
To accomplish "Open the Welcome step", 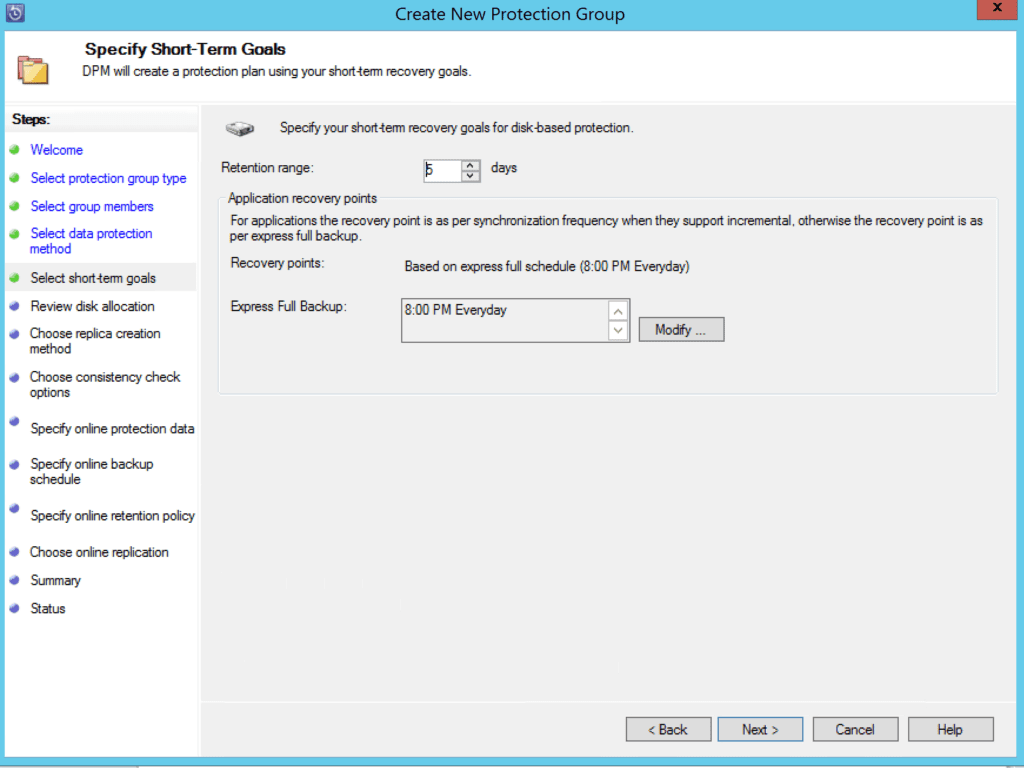I will (x=57, y=150).
